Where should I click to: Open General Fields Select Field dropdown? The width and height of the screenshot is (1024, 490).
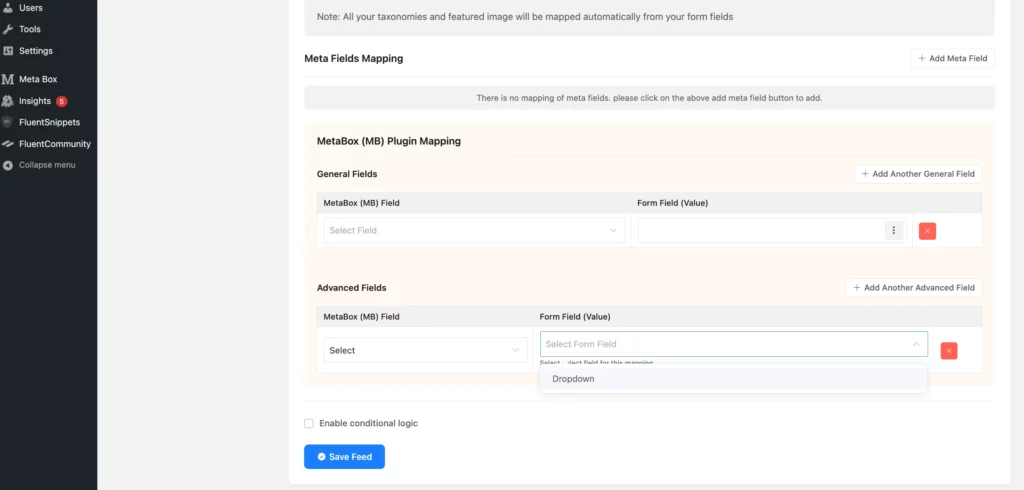pyautogui.click(x=474, y=230)
